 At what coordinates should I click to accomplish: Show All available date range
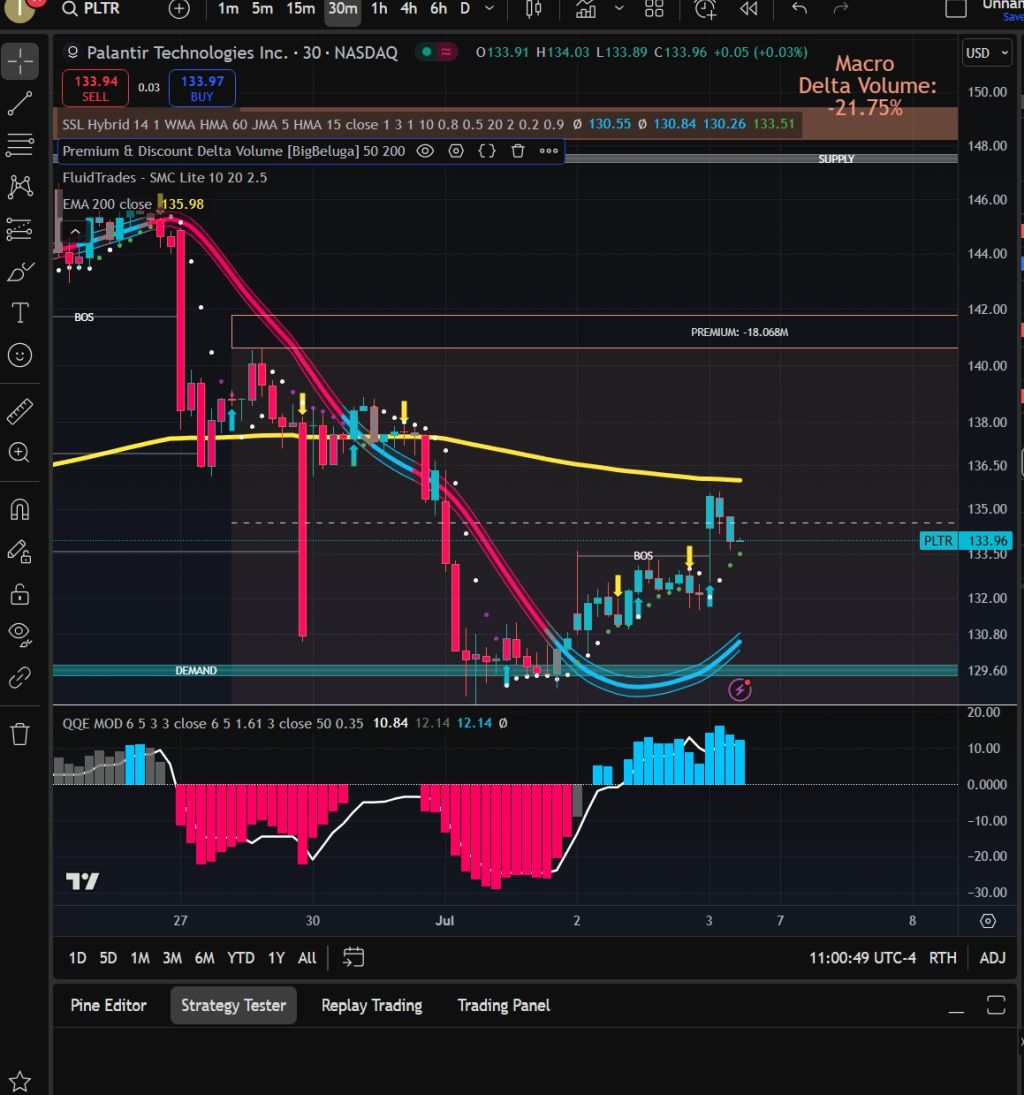307,957
